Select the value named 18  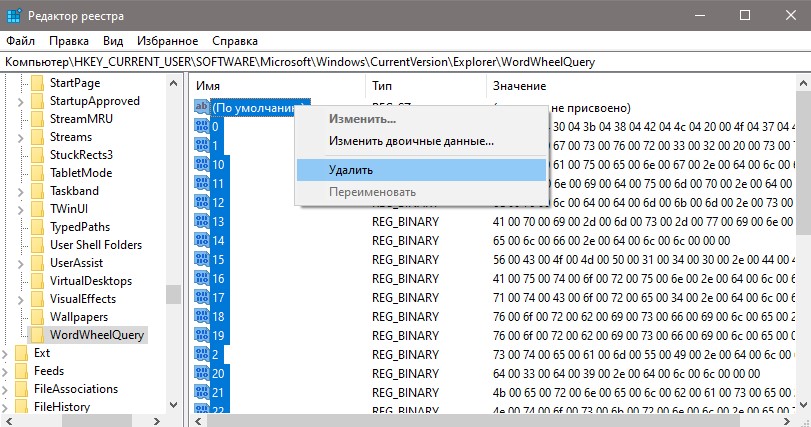point(218,317)
